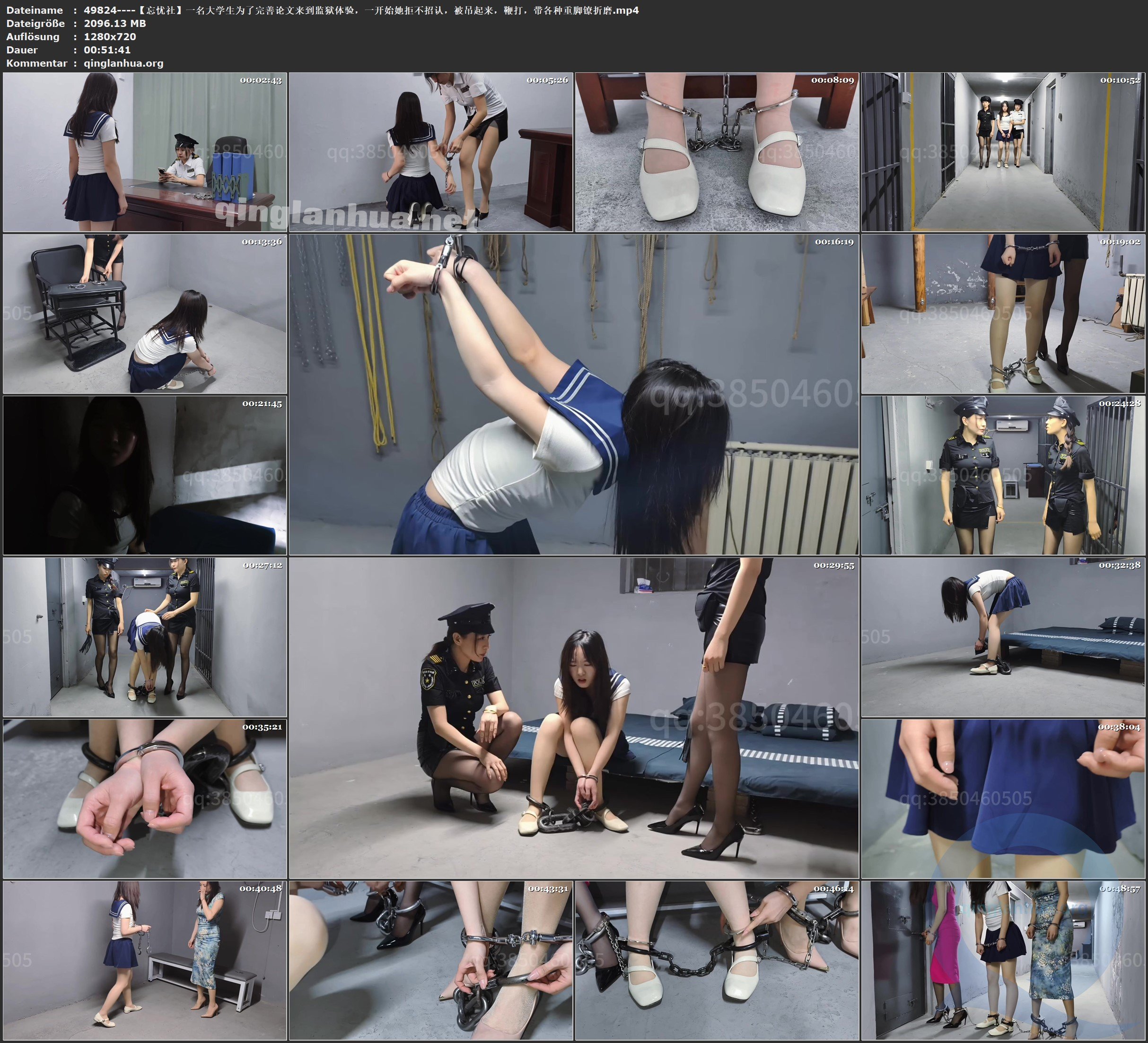This screenshot has height=1043, width=1148.
Task: Open the frame at 00:27:12
Action: [145, 637]
